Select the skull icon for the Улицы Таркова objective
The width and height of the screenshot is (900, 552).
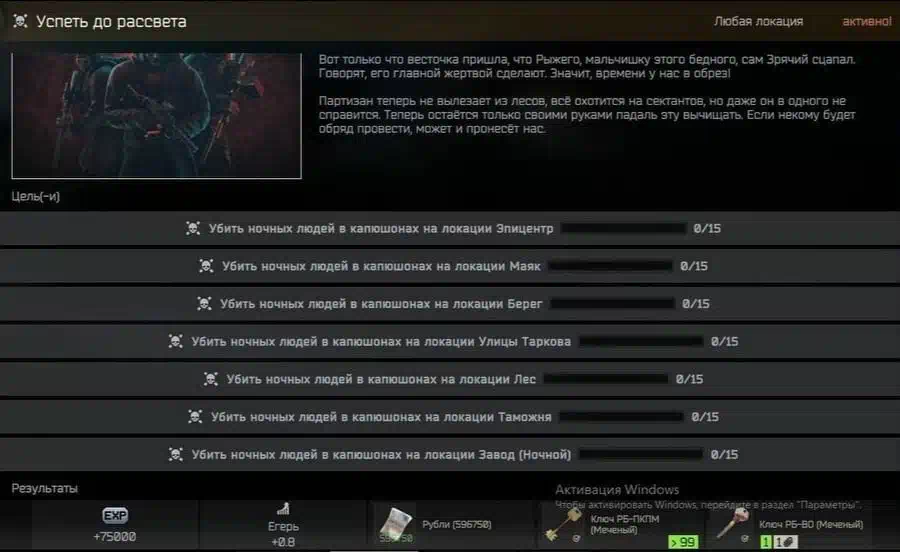coord(176,341)
